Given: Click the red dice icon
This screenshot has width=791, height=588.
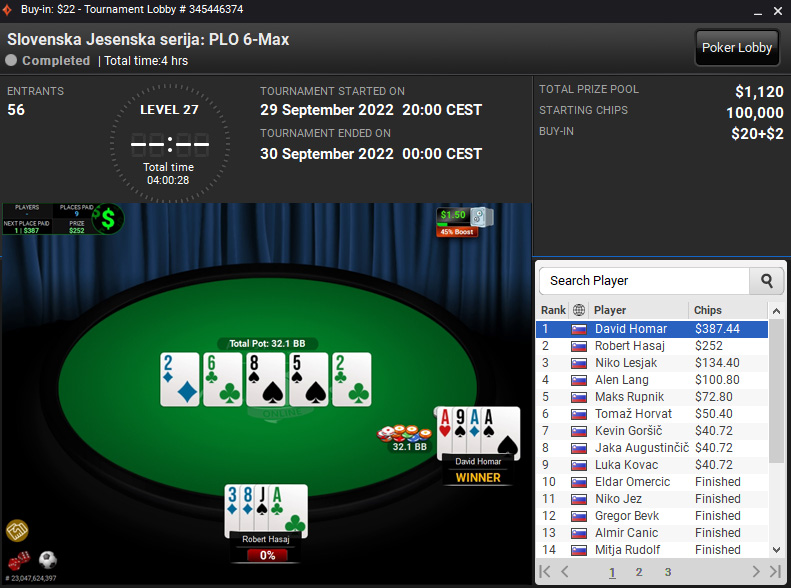Looking at the screenshot, I should (x=19, y=560).
